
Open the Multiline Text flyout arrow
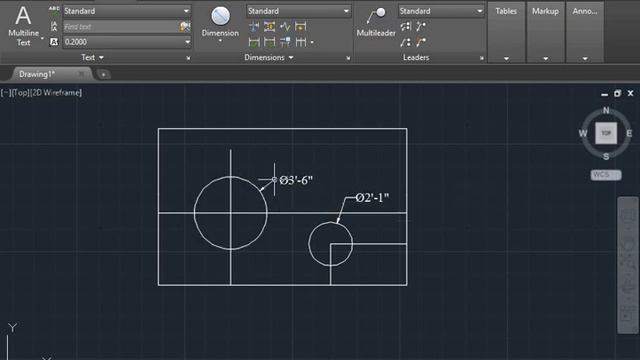[x=42, y=38]
